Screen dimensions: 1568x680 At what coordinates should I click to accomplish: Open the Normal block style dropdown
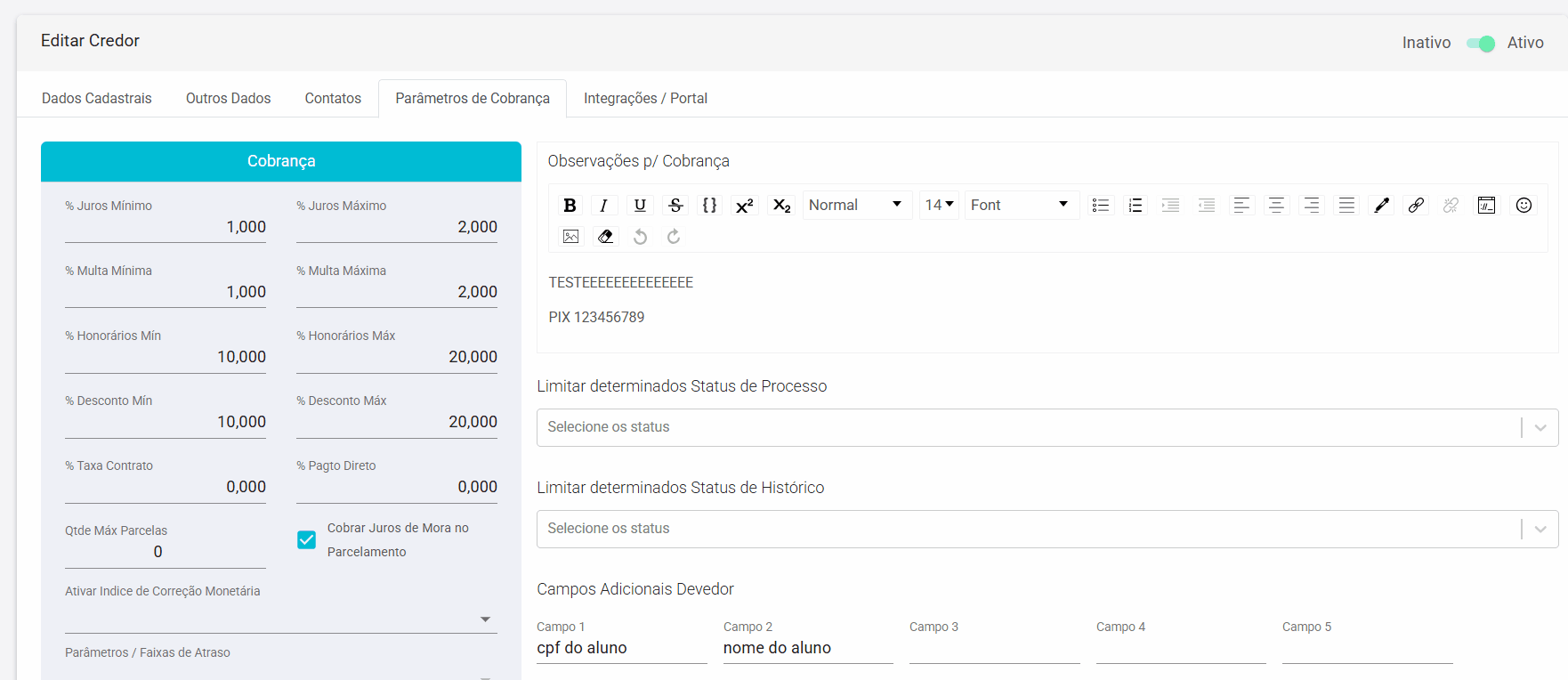pos(857,206)
